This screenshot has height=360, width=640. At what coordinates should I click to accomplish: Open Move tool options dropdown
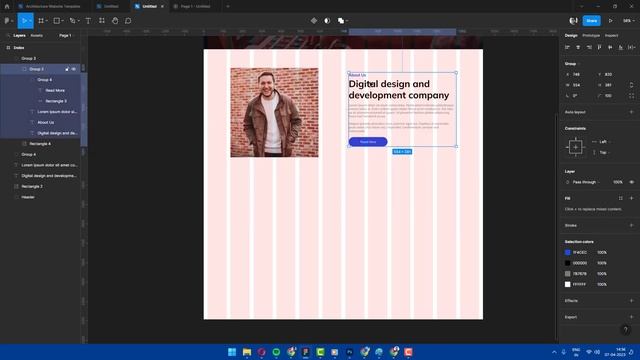click(30, 21)
